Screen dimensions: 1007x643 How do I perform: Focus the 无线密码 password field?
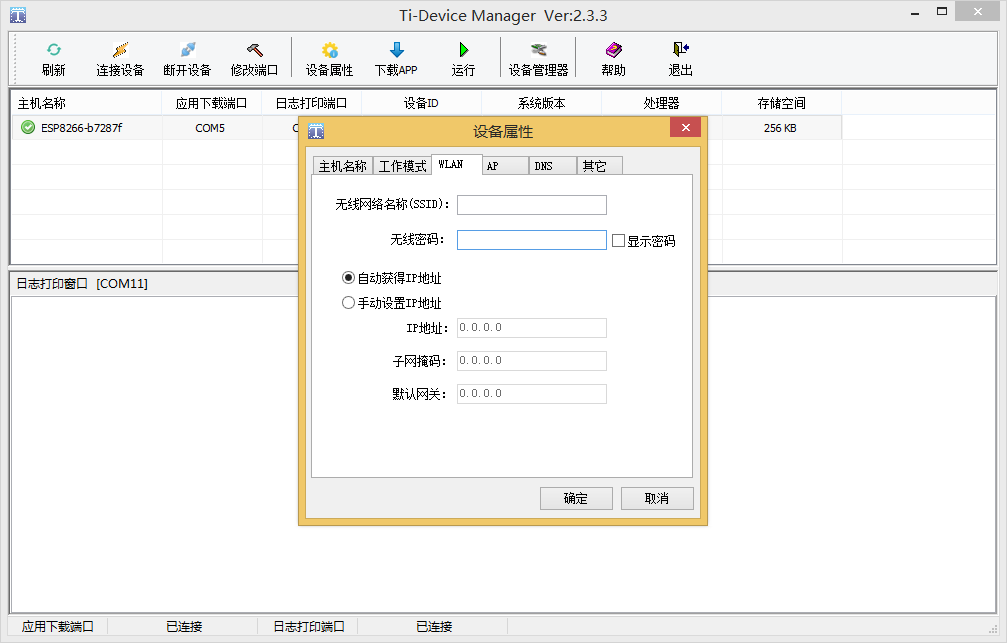[x=532, y=240]
